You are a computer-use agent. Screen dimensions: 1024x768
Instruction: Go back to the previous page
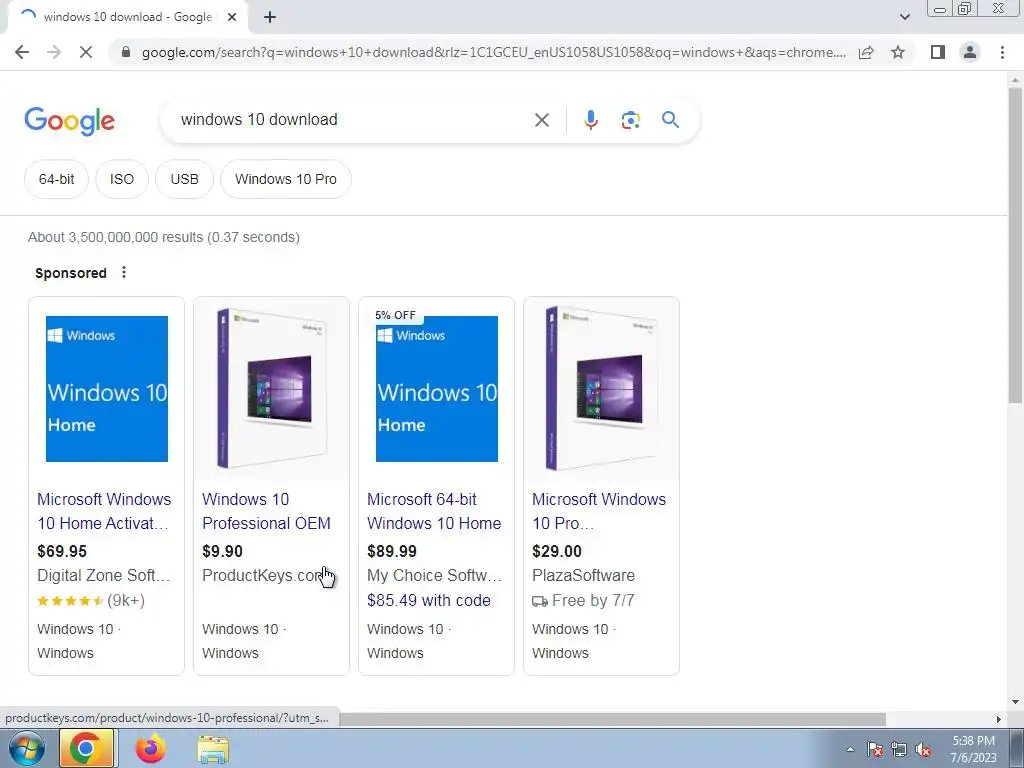[x=22, y=52]
